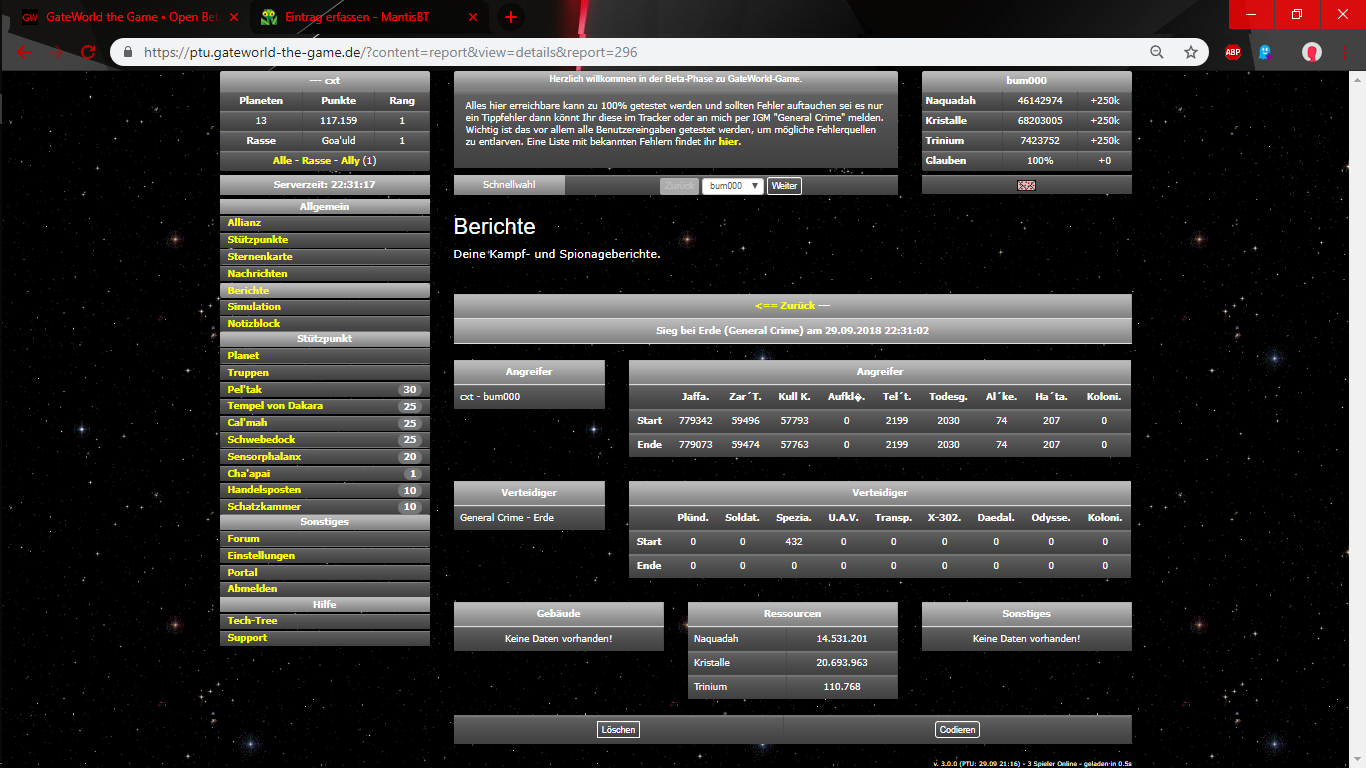This screenshot has width=1366, height=768.
Task: Reload the page
Action: [x=88, y=52]
